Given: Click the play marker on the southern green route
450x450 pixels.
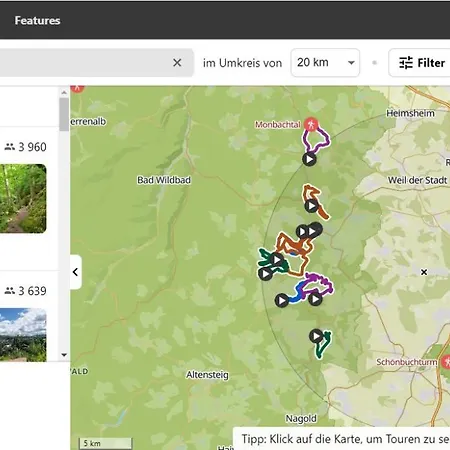Looking at the screenshot, I should [x=316, y=336].
